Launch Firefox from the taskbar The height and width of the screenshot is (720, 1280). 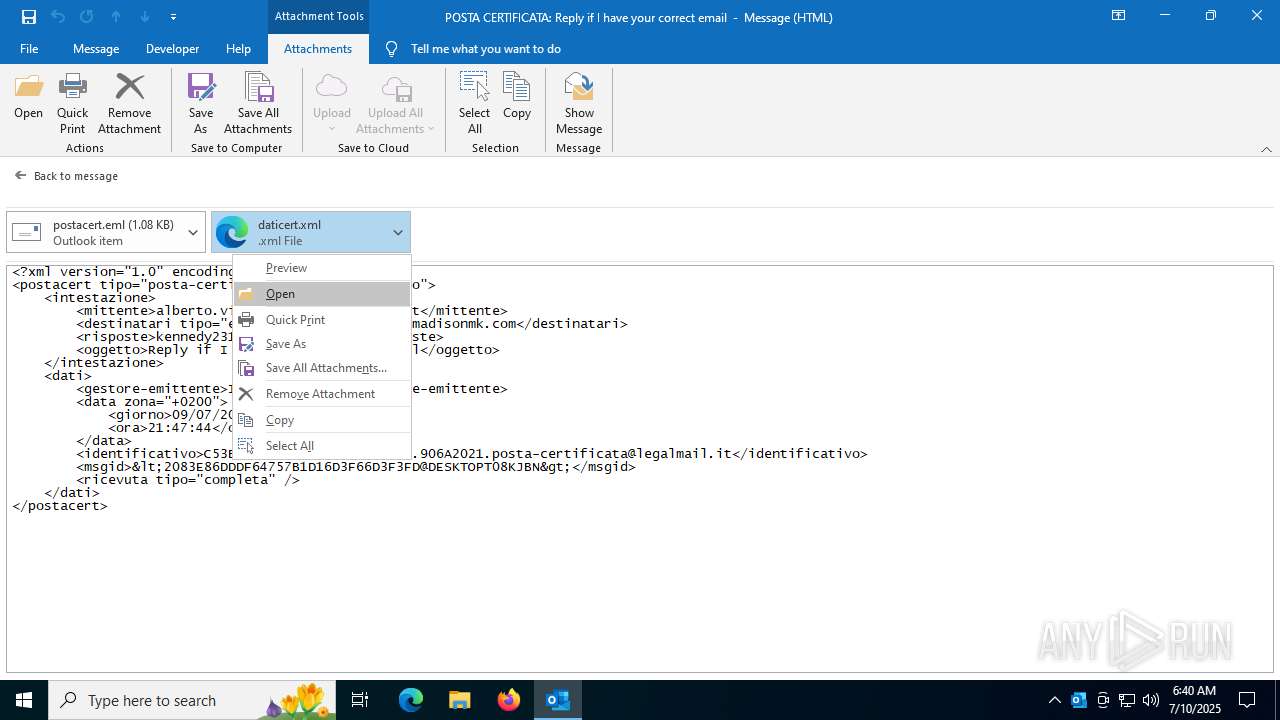point(509,700)
